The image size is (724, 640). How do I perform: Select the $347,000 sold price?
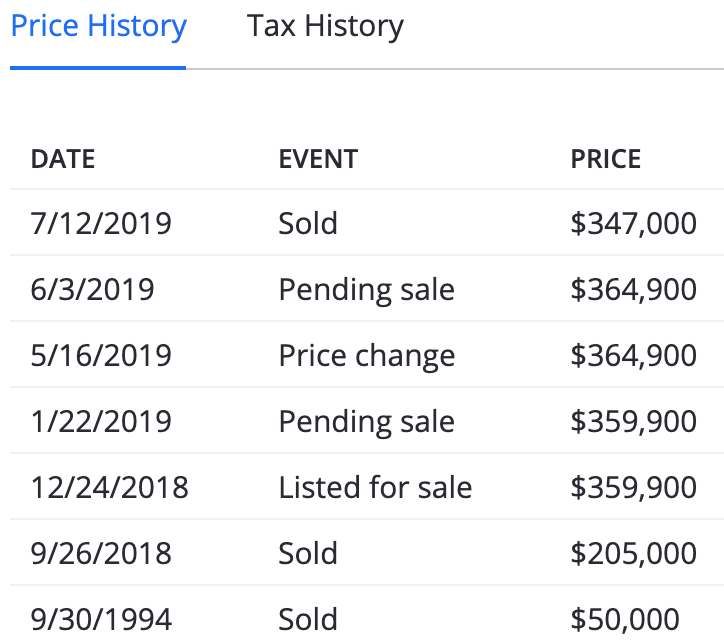[634, 223]
